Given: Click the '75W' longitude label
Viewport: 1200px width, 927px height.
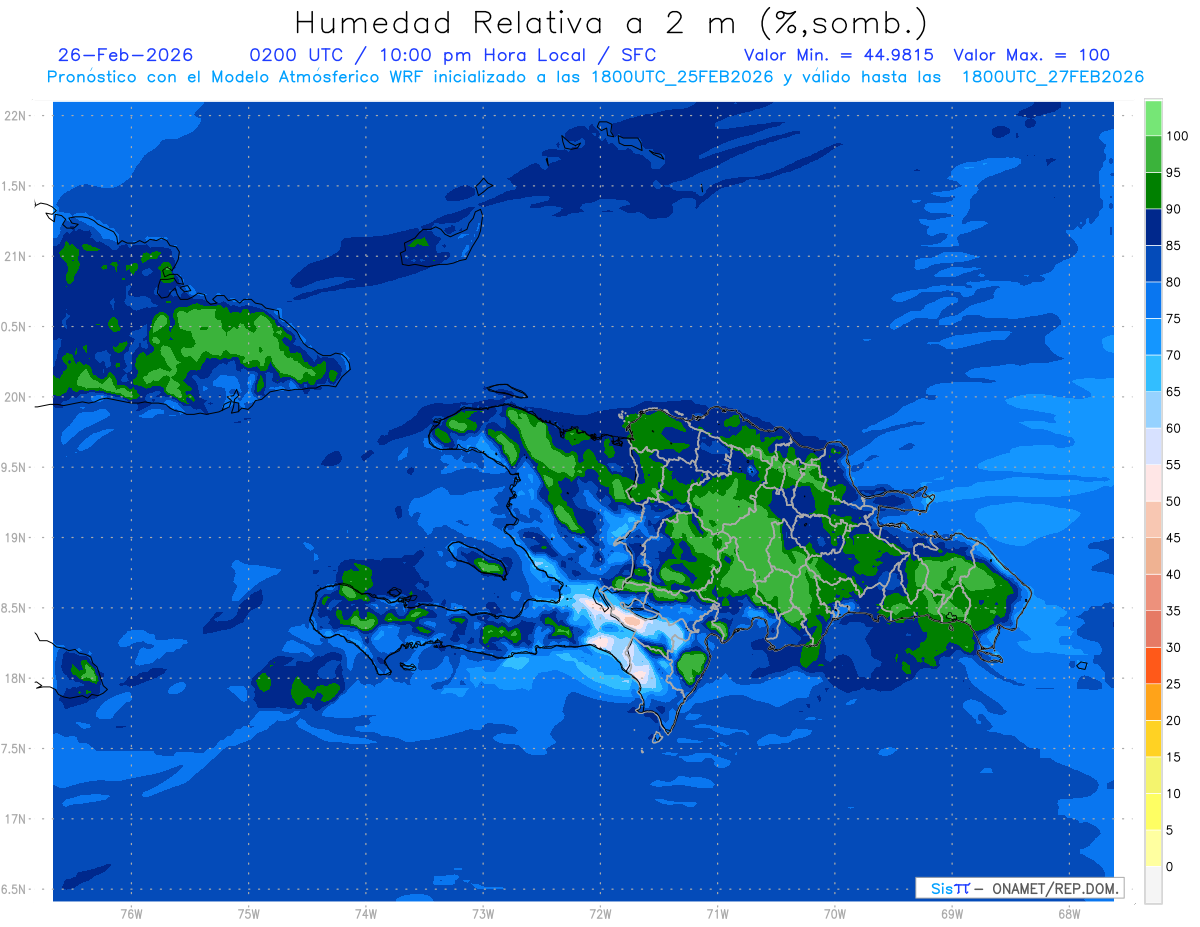Looking at the screenshot, I should pyautogui.click(x=249, y=915).
